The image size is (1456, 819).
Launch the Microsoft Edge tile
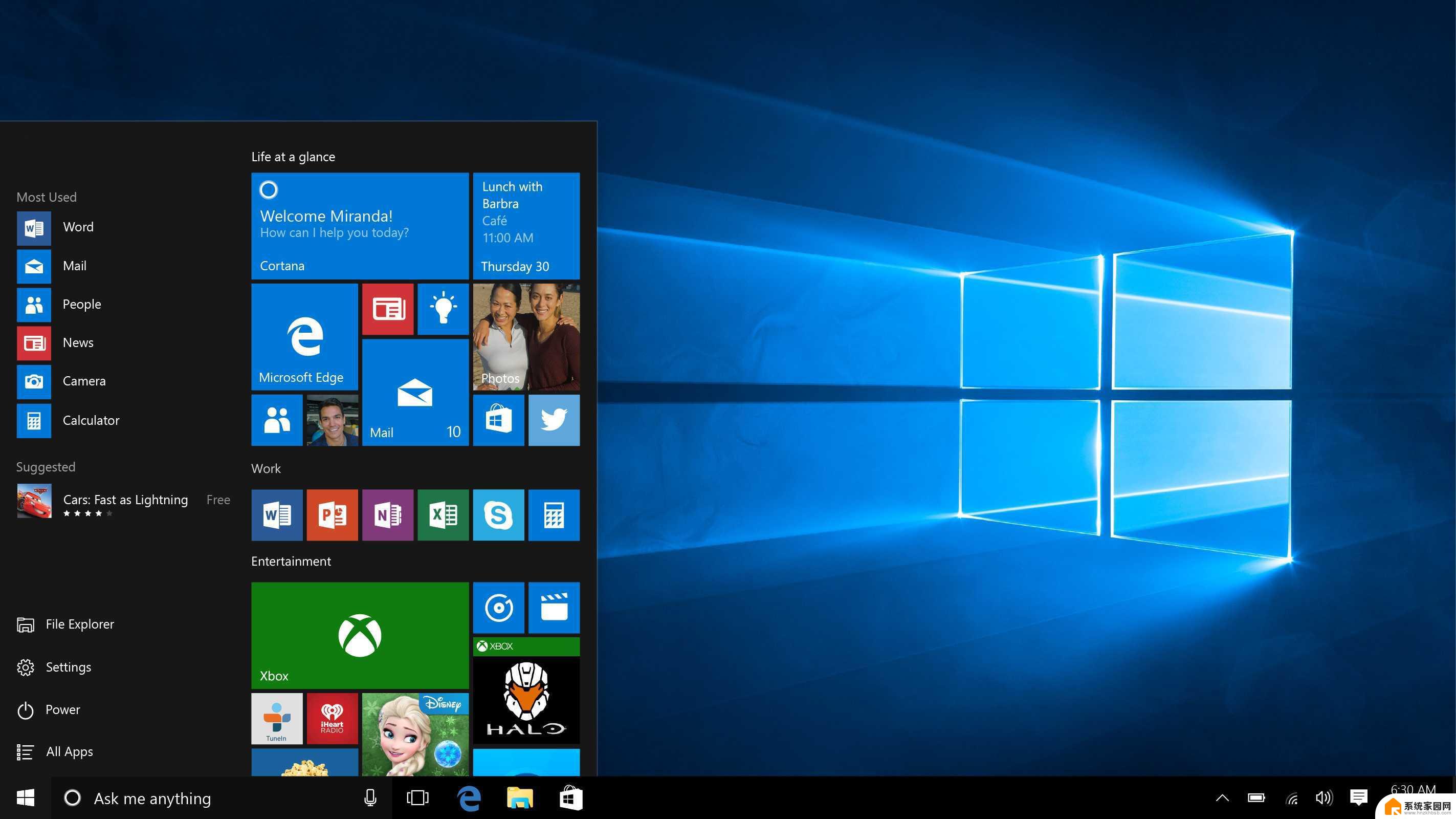(x=304, y=337)
